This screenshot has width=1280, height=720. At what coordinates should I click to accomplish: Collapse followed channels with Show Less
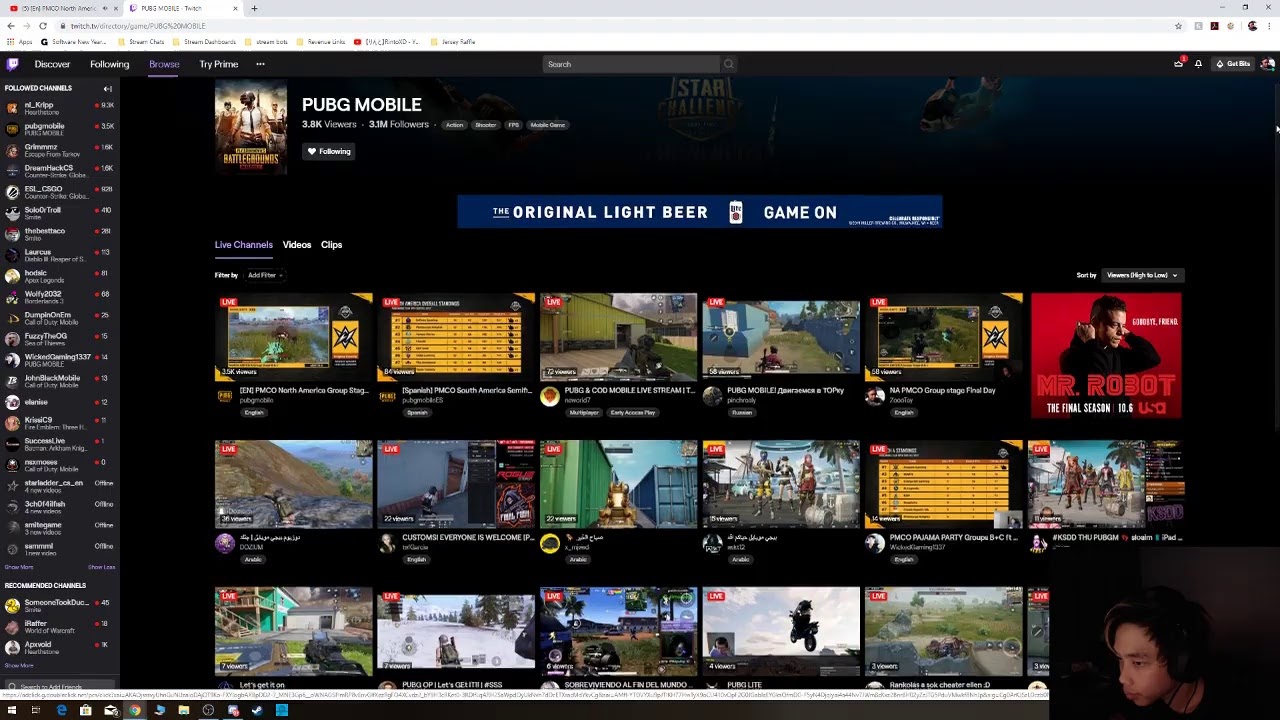coord(101,567)
